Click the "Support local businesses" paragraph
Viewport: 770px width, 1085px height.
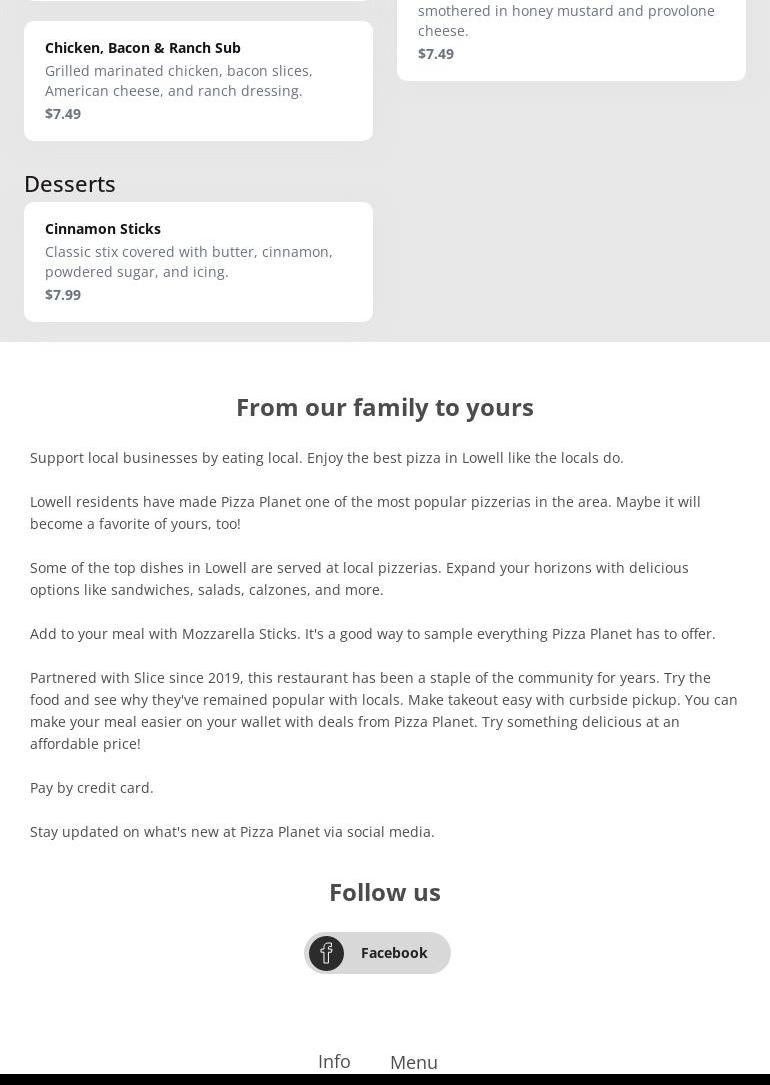click(327, 458)
